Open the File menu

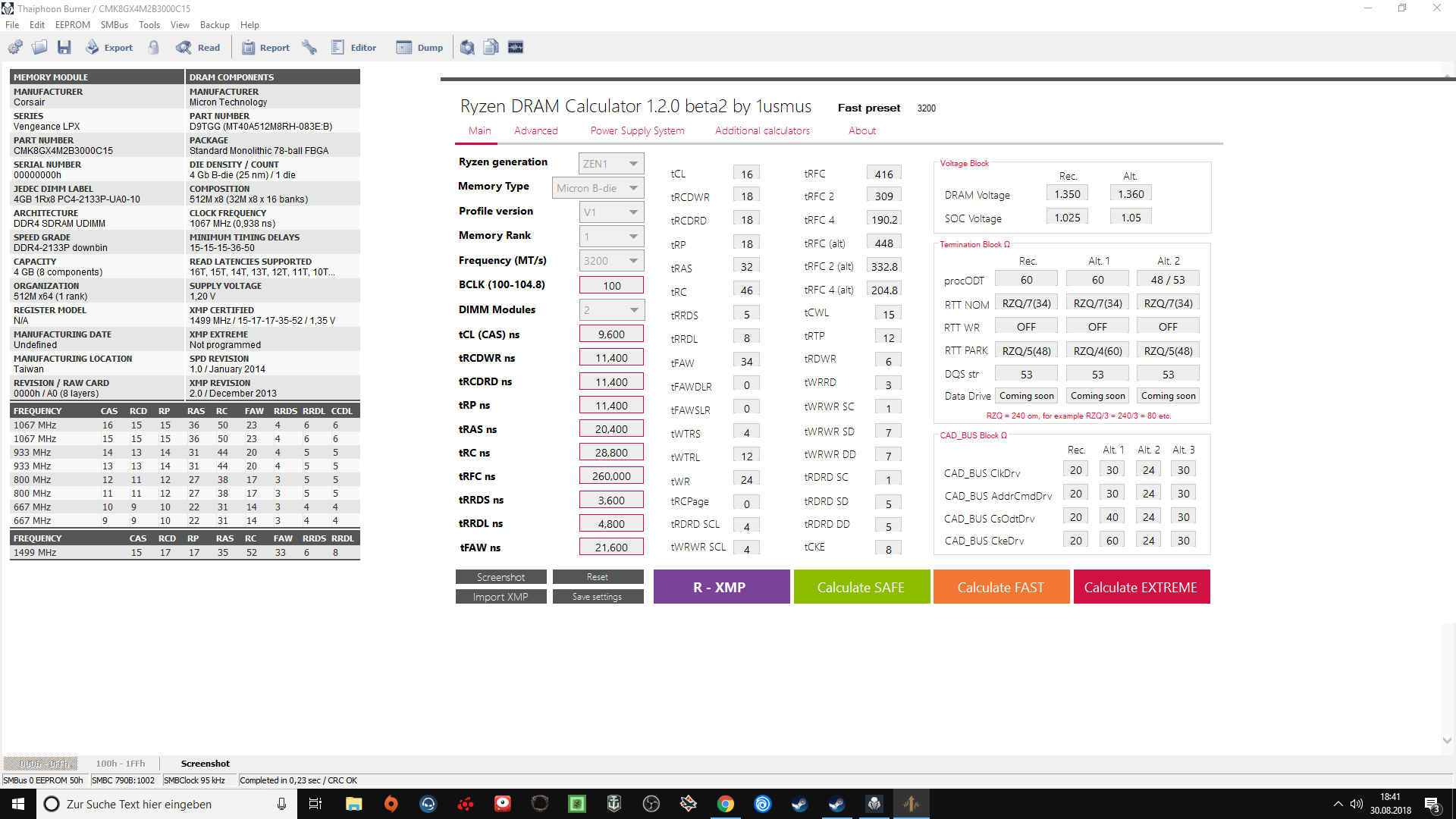click(x=12, y=25)
